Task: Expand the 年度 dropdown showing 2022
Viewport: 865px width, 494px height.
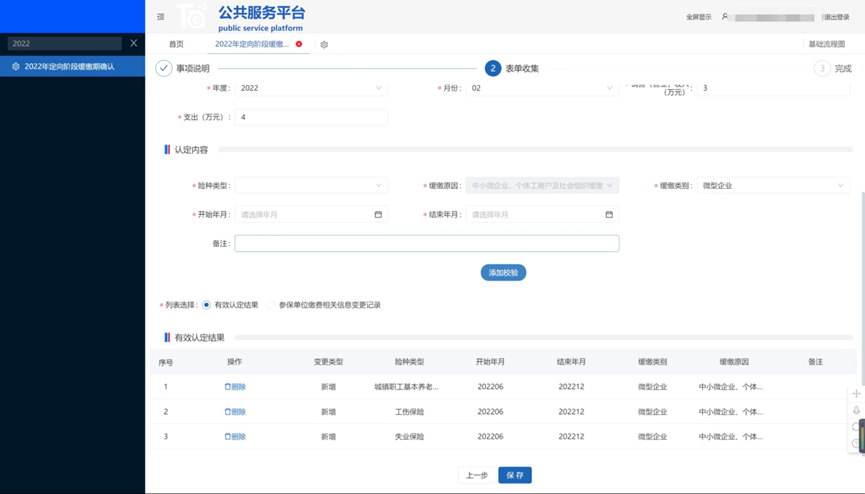Action: (310, 88)
